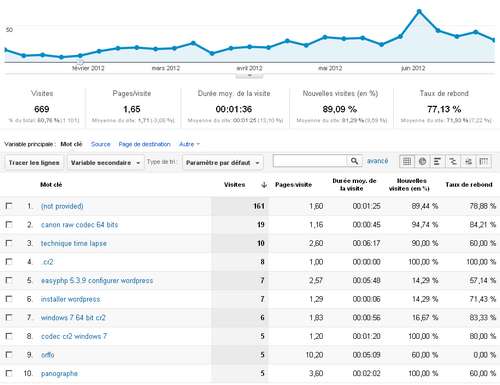Focus the keyword search input field
500x385 pixels.
click(310, 161)
